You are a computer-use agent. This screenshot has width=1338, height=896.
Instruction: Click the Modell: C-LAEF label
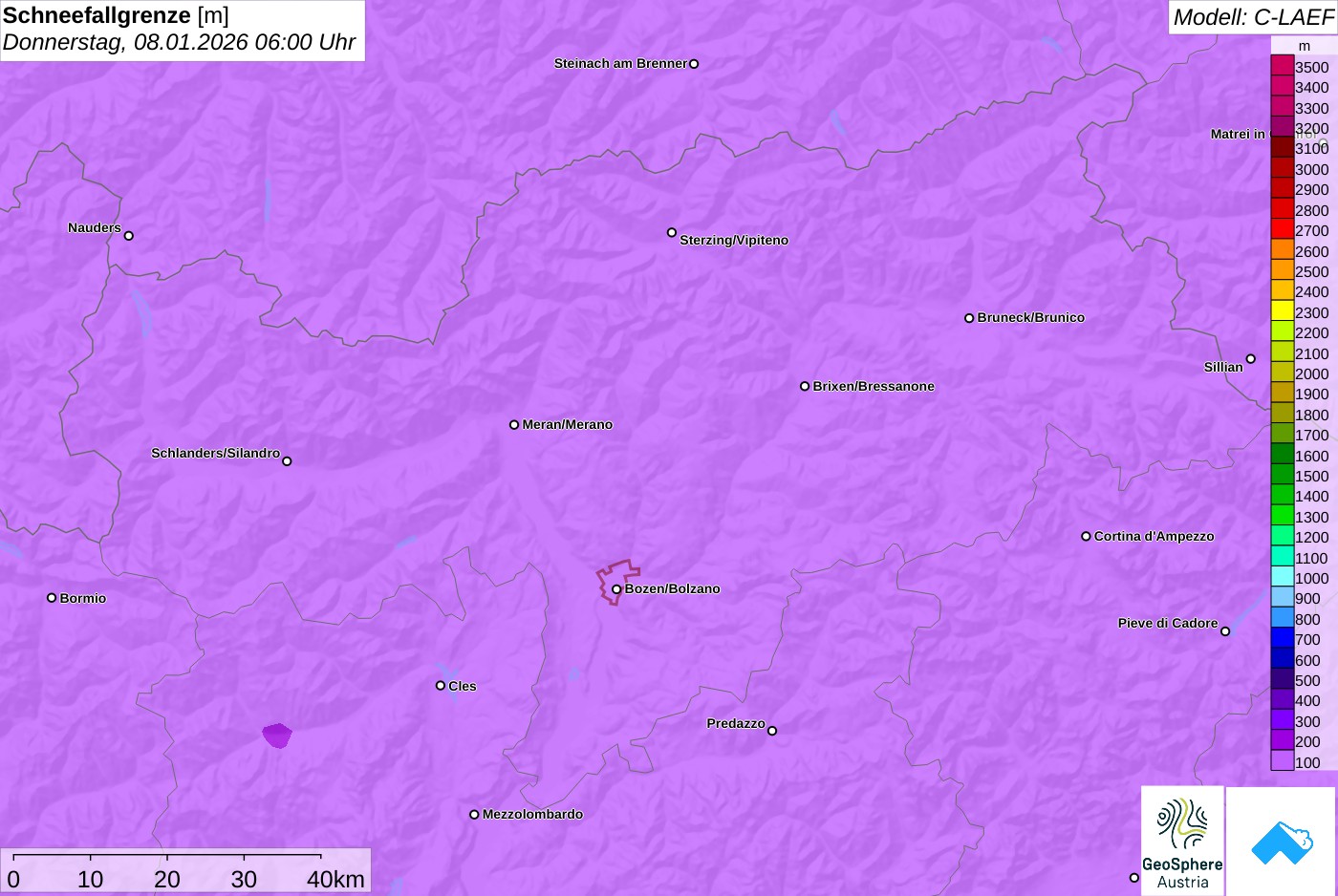pyautogui.click(x=1253, y=17)
